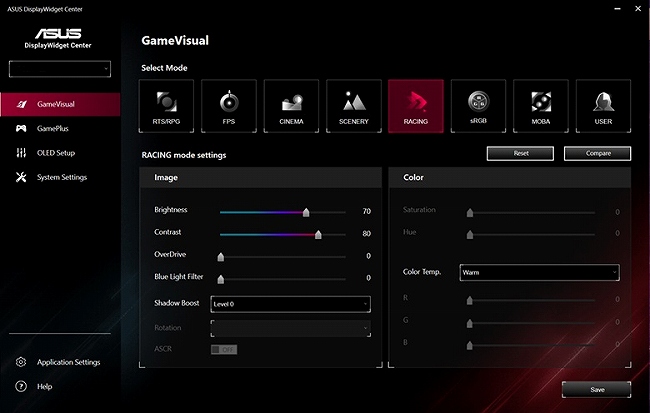Choose the FPS mode icon

(x=229, y=106)
